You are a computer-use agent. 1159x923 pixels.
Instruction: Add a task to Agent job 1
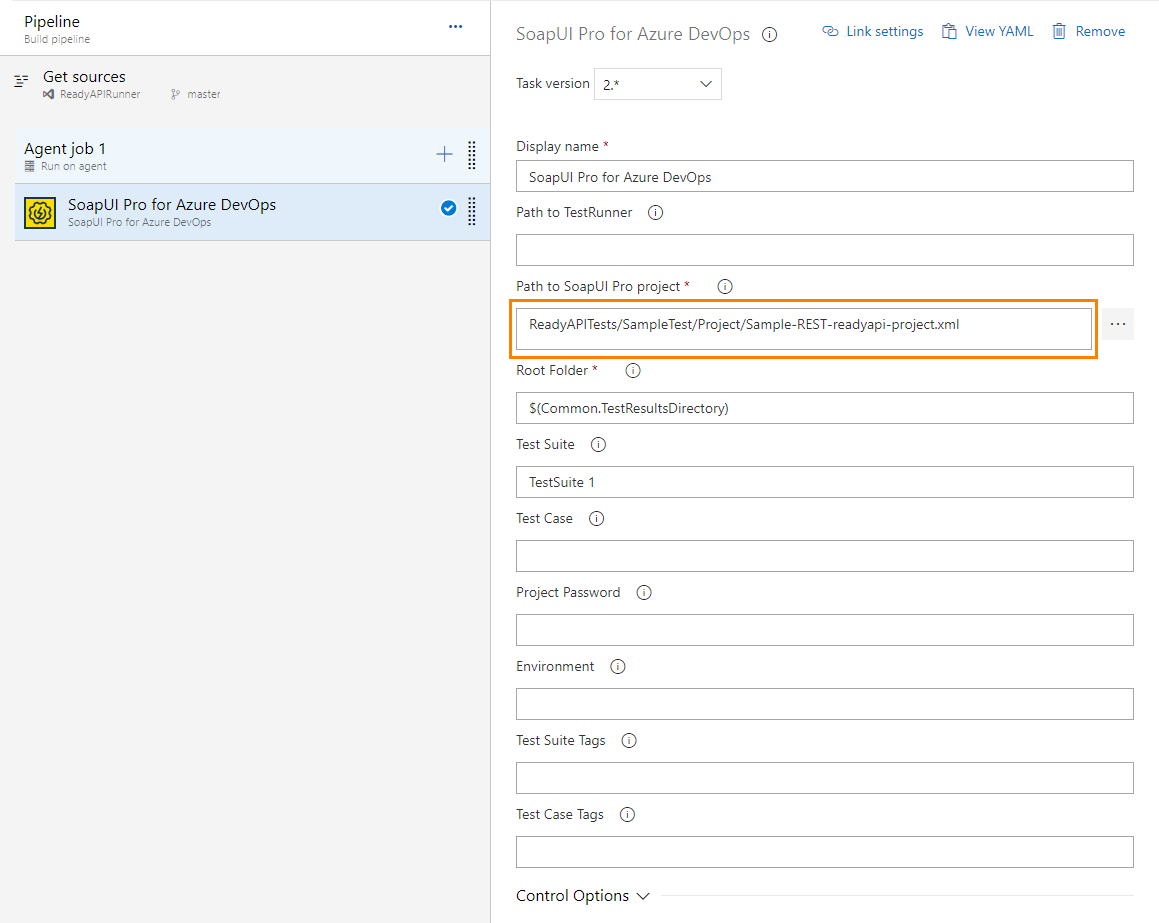point(444,154)
